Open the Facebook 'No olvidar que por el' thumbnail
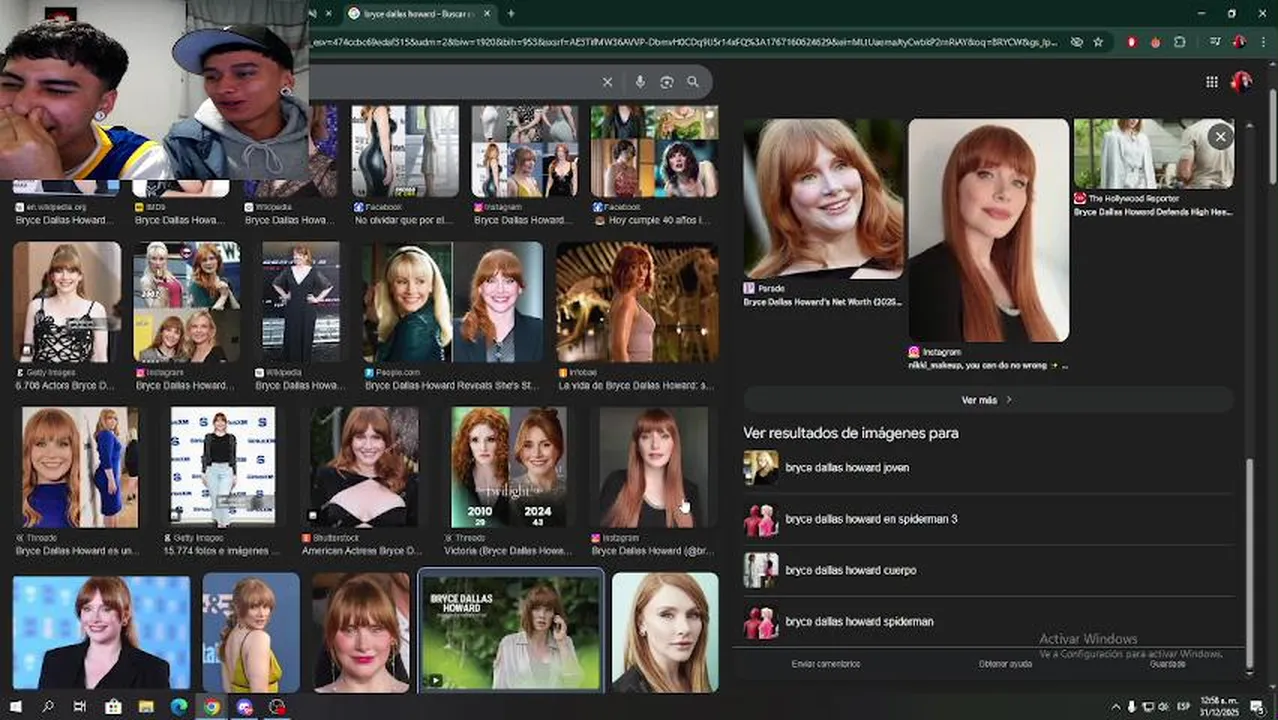The image size is (1278, 720). 404,151
